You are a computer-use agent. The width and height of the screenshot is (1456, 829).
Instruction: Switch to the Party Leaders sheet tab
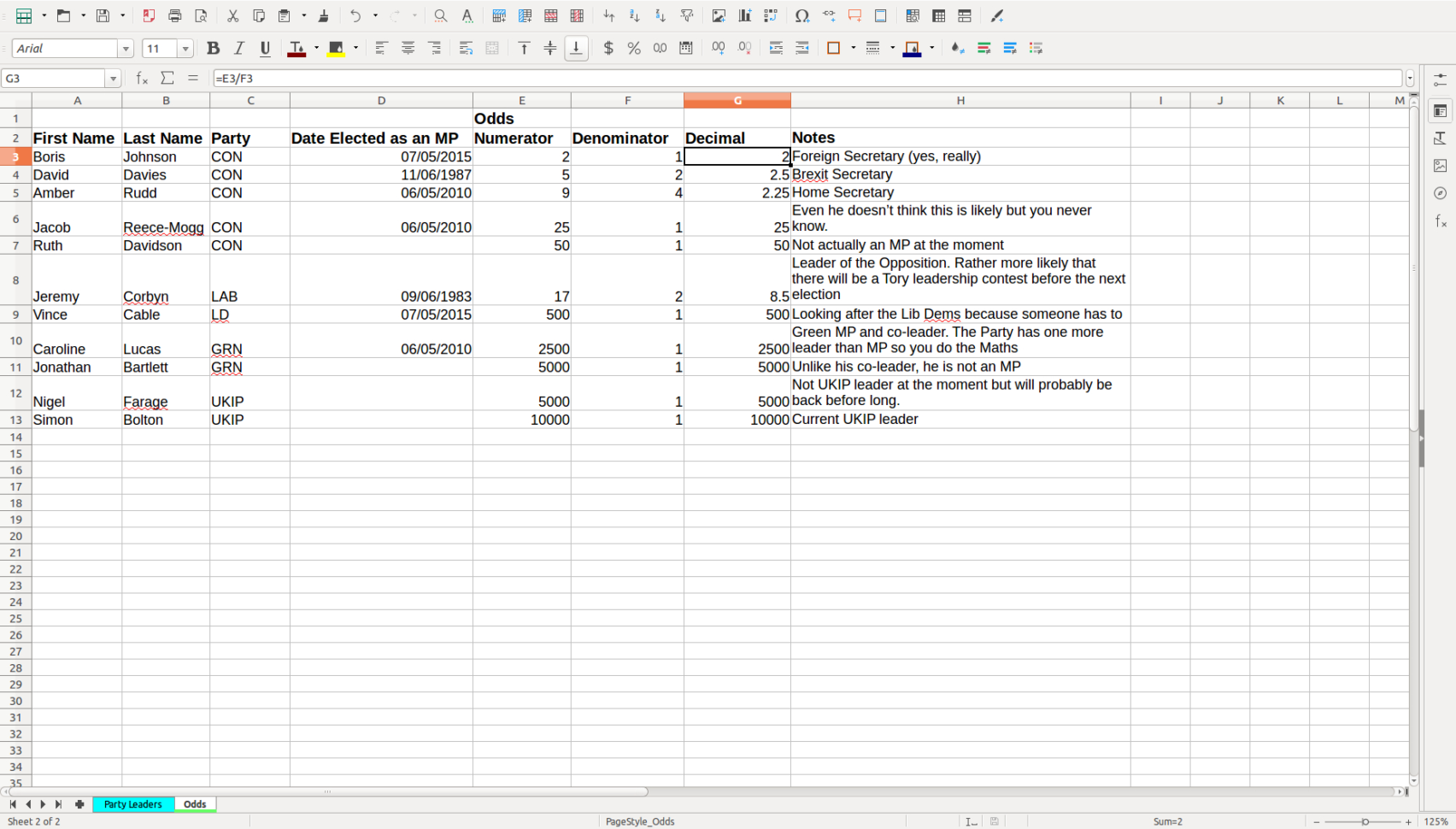click(132, 804)
